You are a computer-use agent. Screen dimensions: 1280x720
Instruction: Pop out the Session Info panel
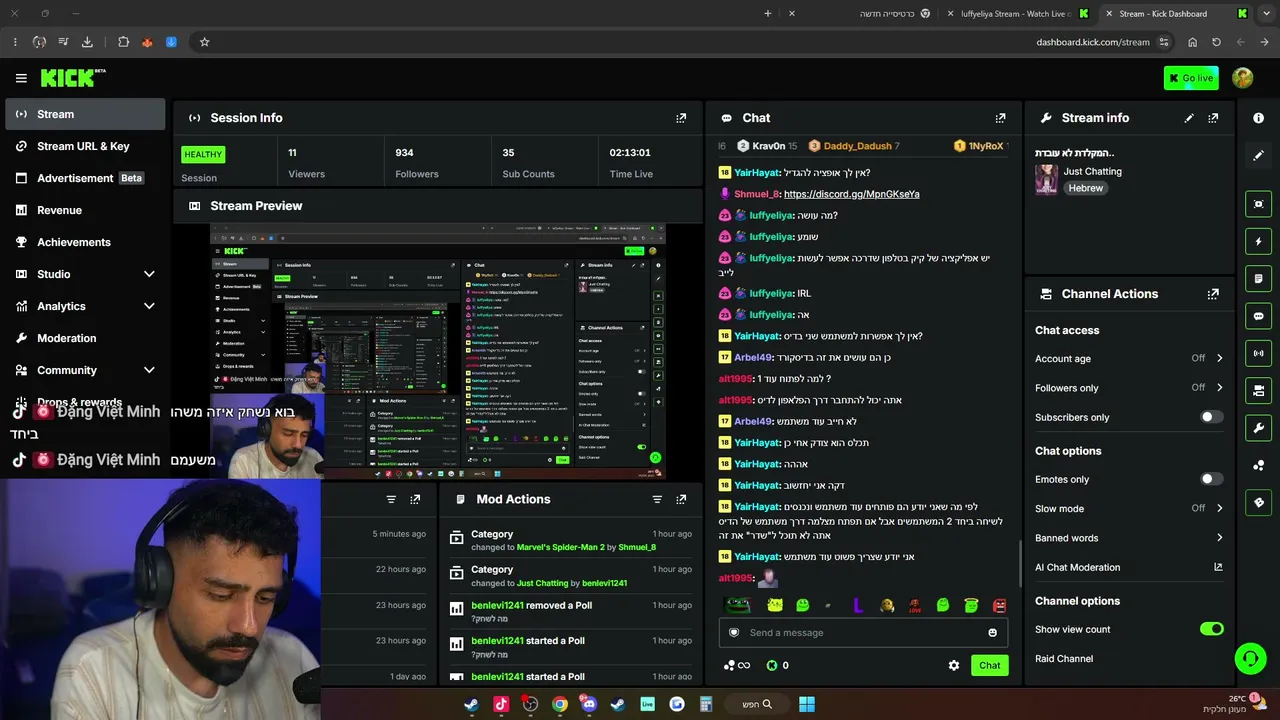681,118
